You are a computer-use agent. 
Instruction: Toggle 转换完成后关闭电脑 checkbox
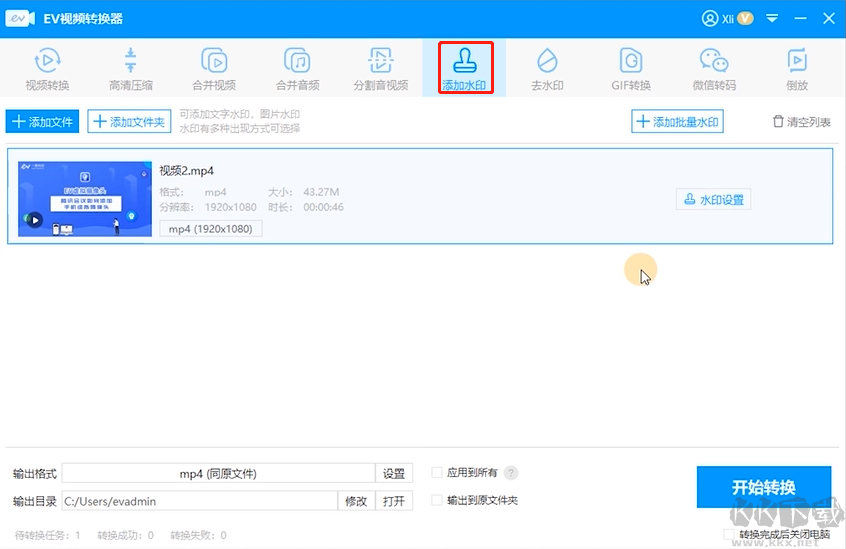coord(728,534)
